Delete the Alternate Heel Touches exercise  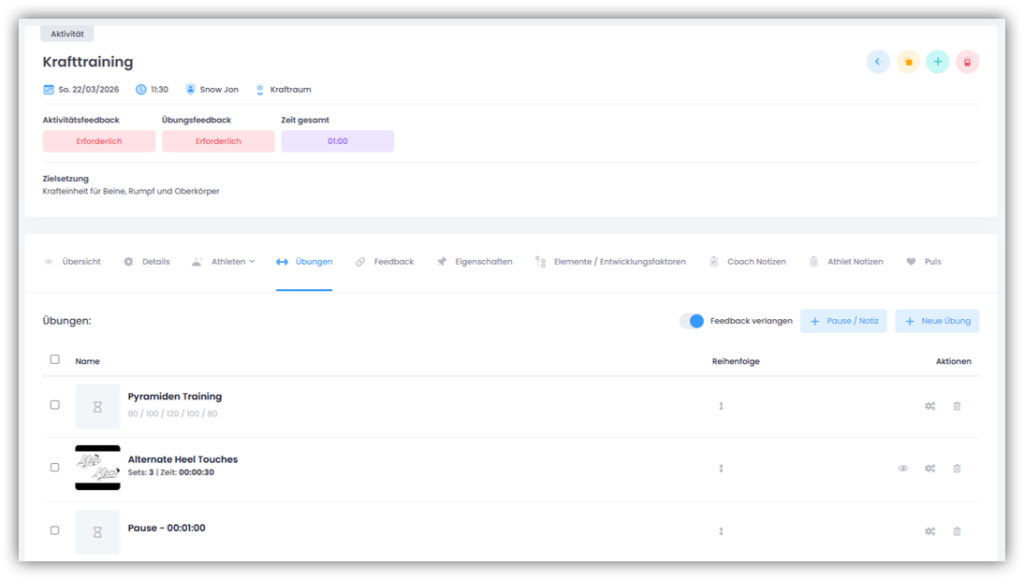(x=957, y=468)
